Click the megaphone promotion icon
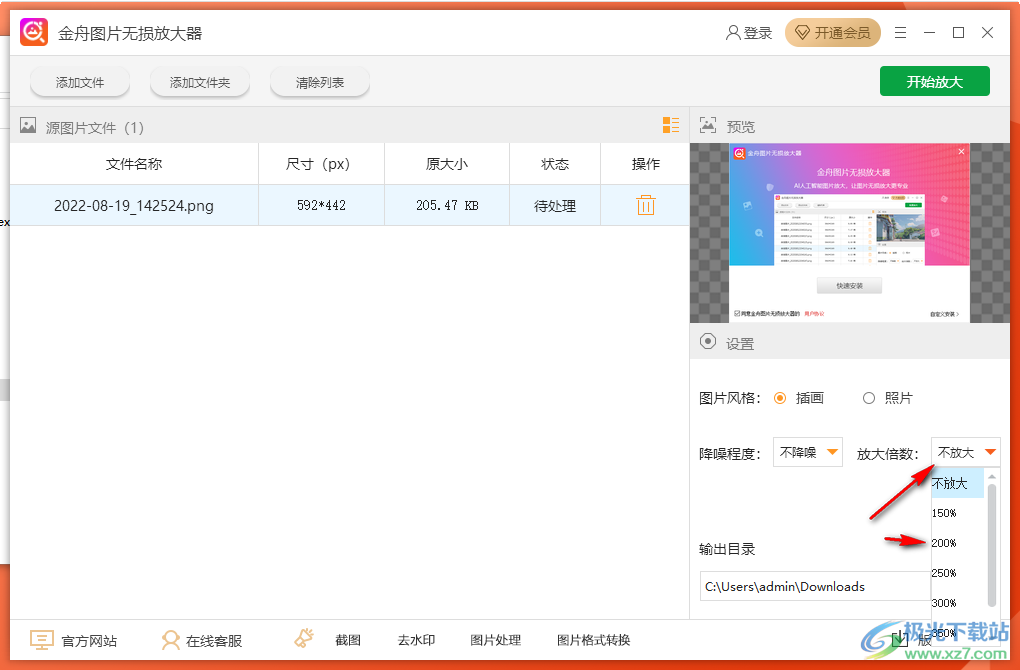The image size is (1020, 670). (304, 638)
